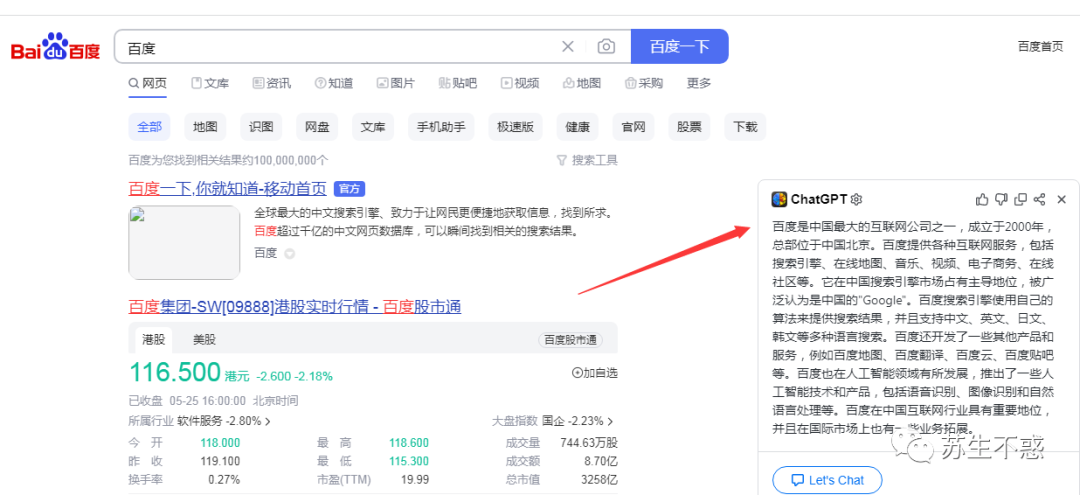Click the Baidu logo
This screenshot has height=495, width=1080.
pyautogui.click(x=56, y=48)
